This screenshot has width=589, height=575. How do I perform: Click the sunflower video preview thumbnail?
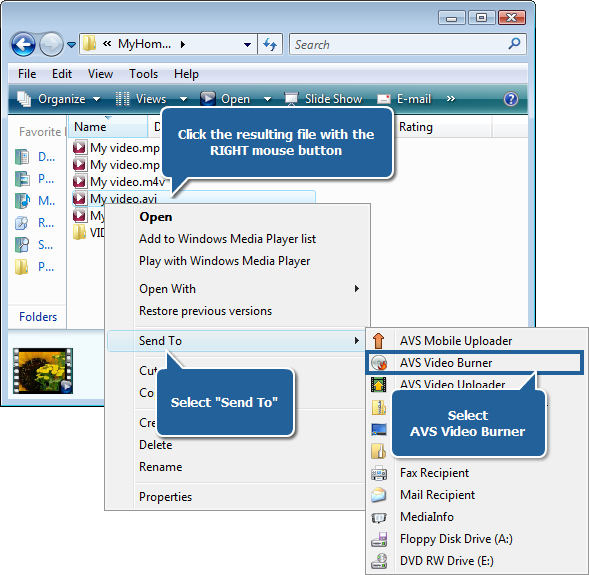pos(43,370)
